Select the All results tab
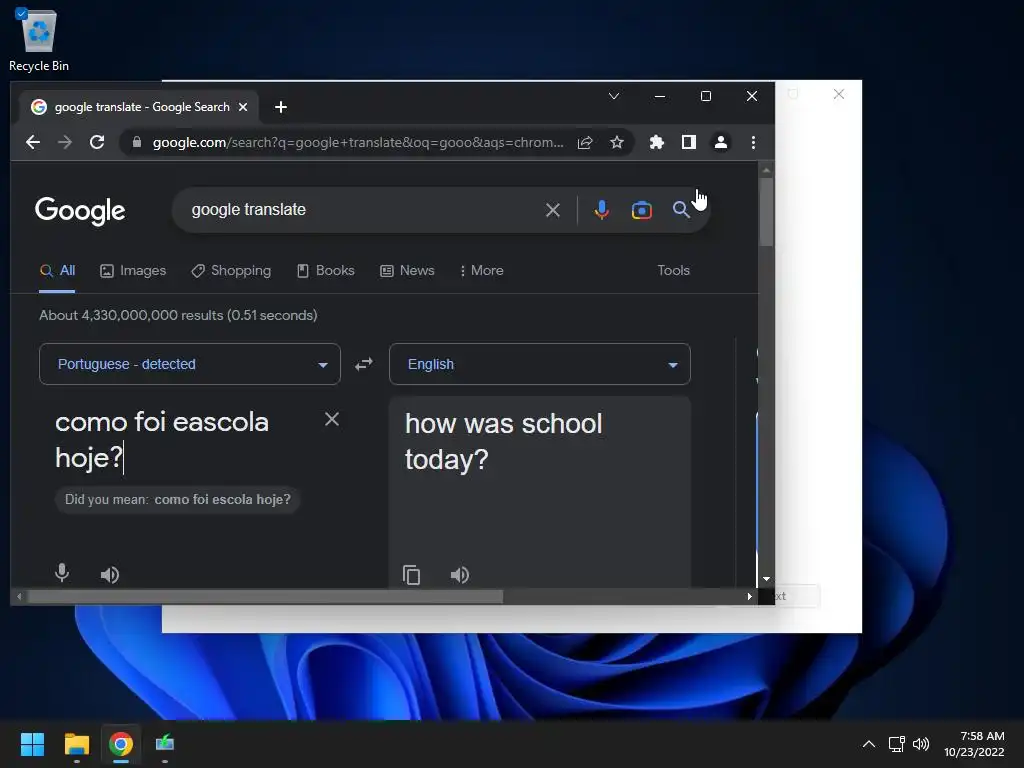Image resolution: width=1024 pixels, height=768 pixels. [x=57, y=270]
